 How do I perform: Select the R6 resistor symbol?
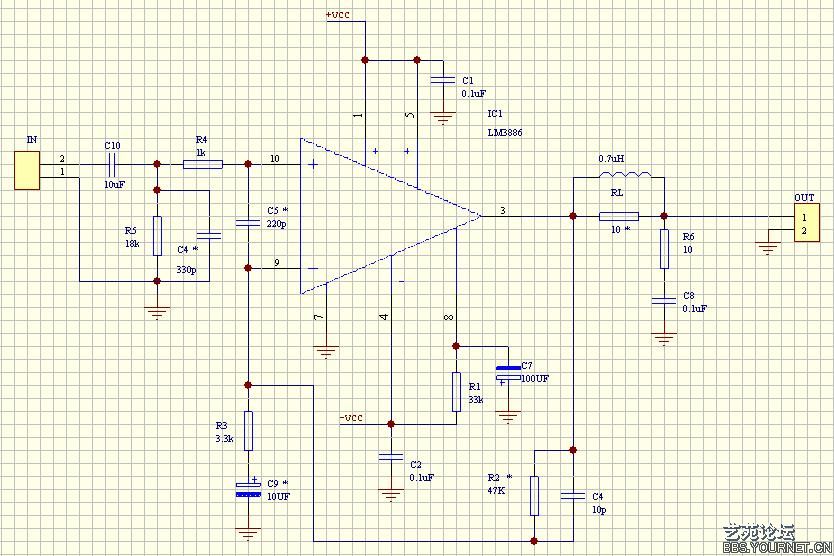click(x=664, y=248)
